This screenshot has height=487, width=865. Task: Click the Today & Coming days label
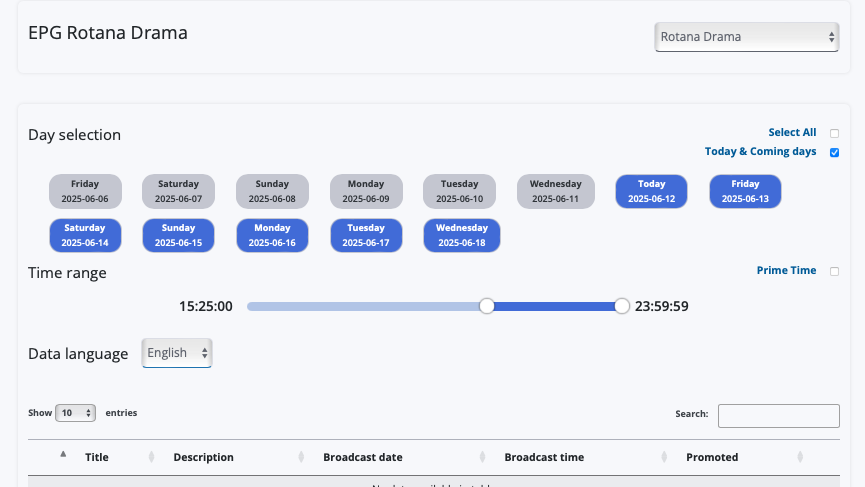click(x=760, y=151)
